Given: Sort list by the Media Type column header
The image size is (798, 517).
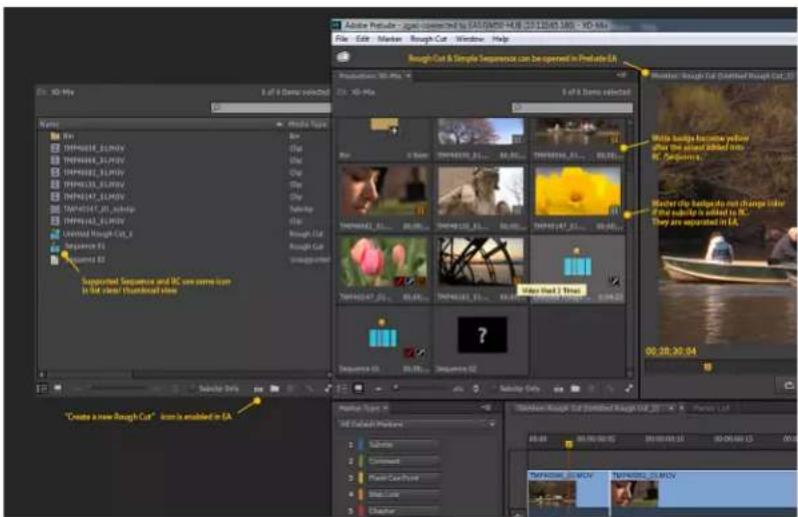Looking at the screenshot, I should (x=308, y=124).
